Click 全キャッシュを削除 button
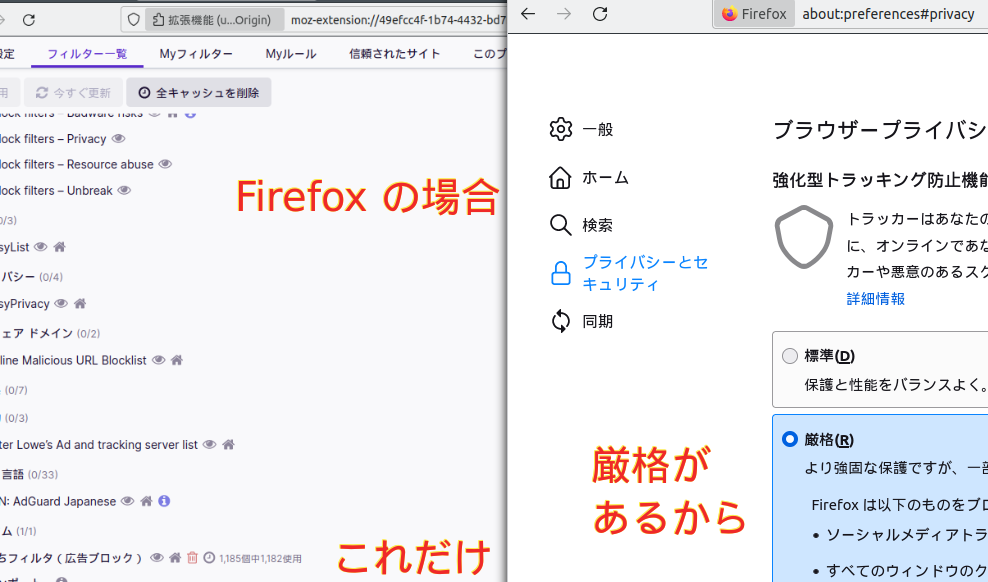The height and width of the screenshot is (582, 988). pos(198,93)
